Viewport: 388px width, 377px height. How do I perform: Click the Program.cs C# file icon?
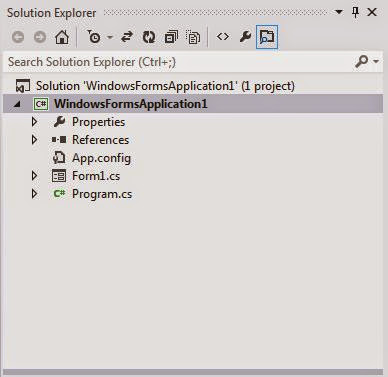pos(59,194)
